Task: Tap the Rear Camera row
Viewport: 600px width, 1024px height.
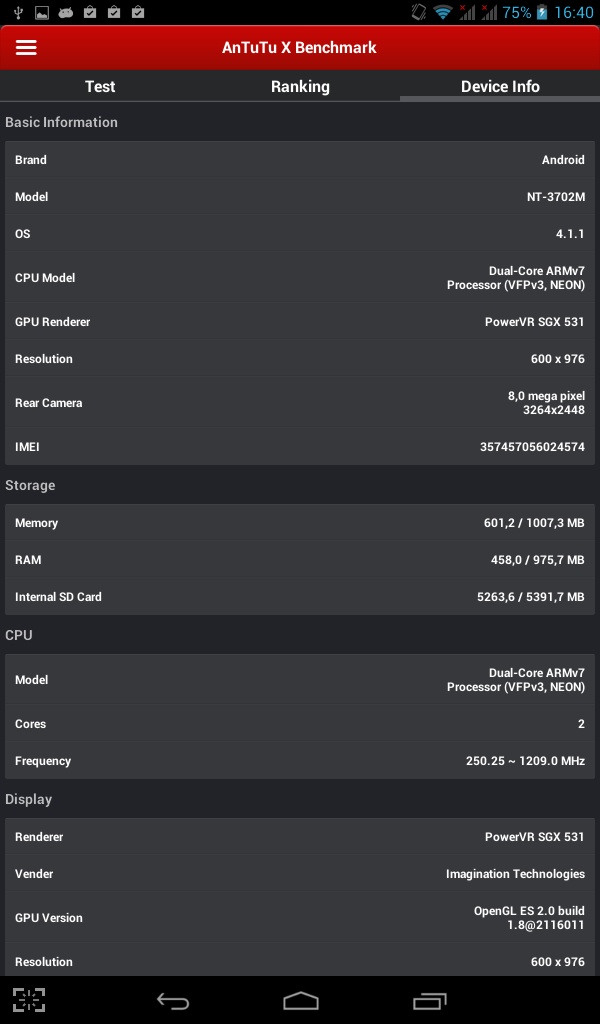Action: [300, 403]
